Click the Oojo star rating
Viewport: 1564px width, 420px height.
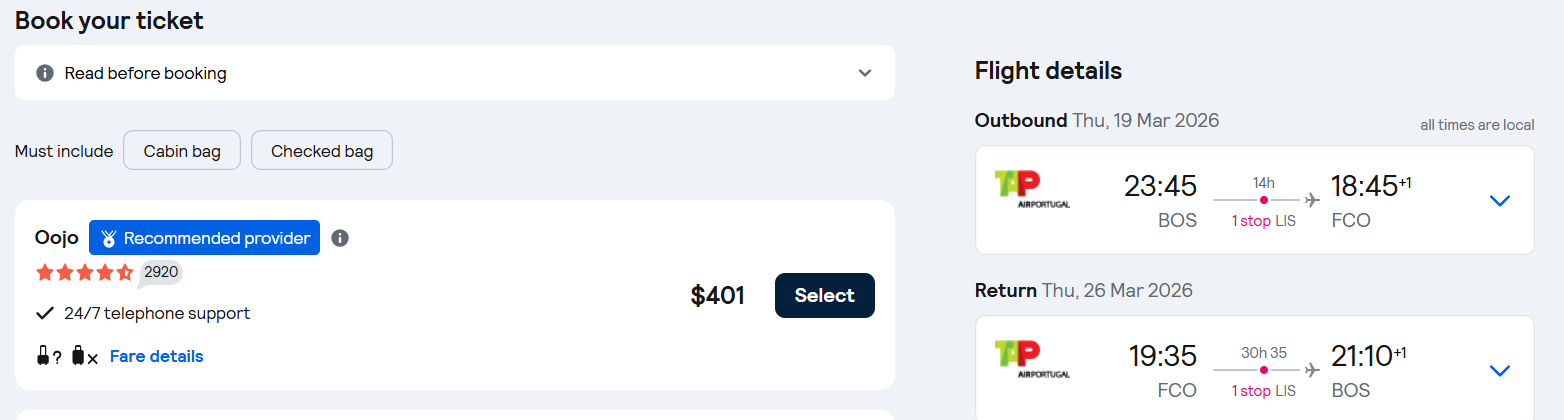(85, 272)
